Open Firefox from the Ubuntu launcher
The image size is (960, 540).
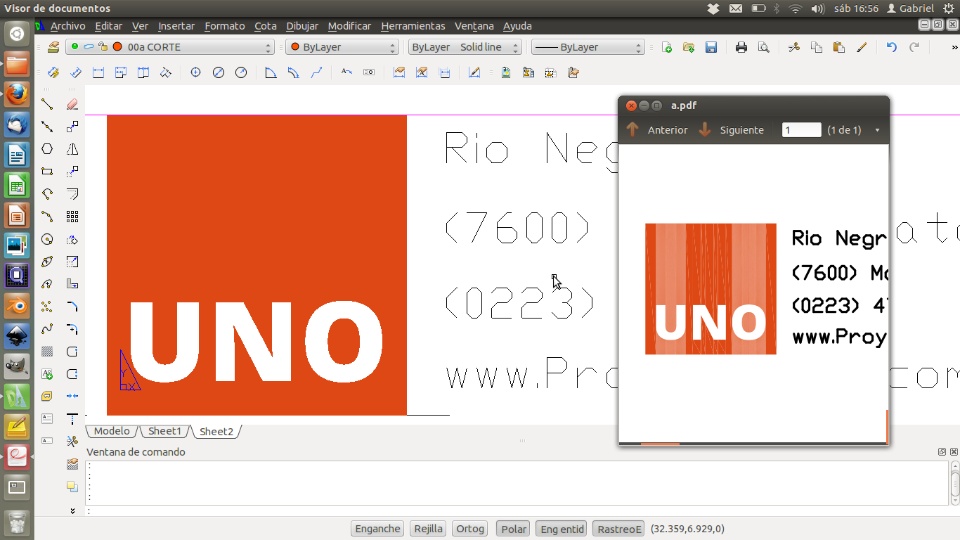tap(17, 94)
